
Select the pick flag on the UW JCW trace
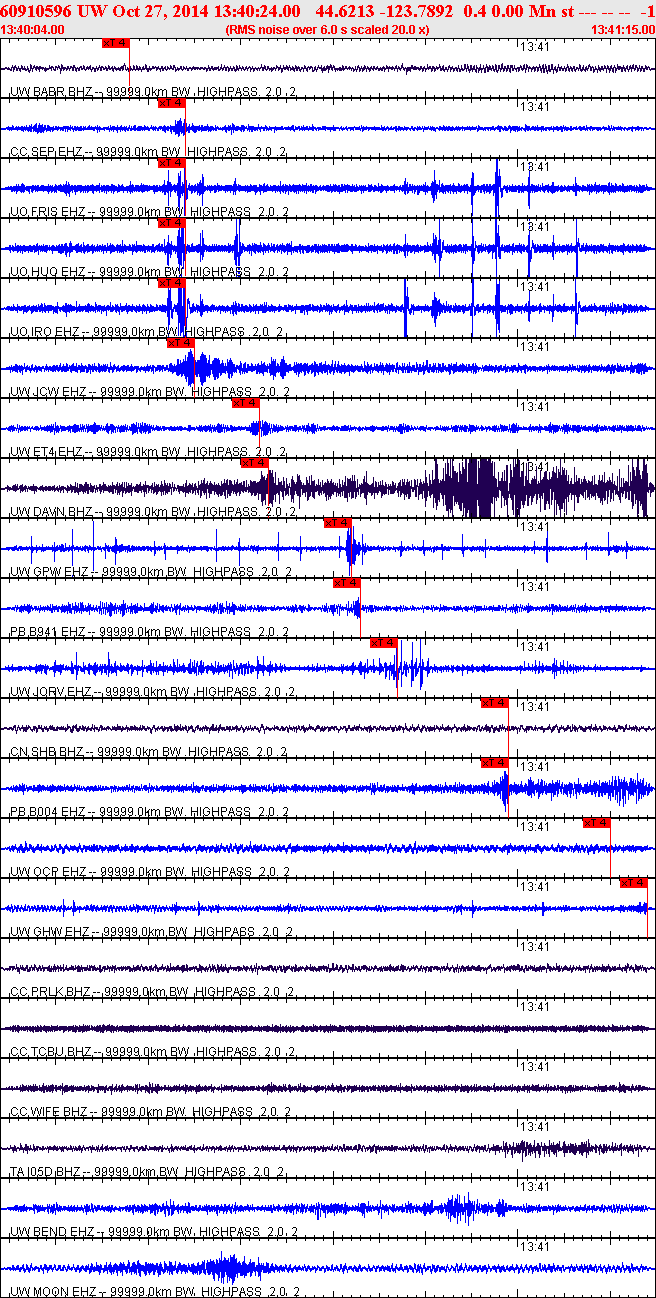point(180,343)
